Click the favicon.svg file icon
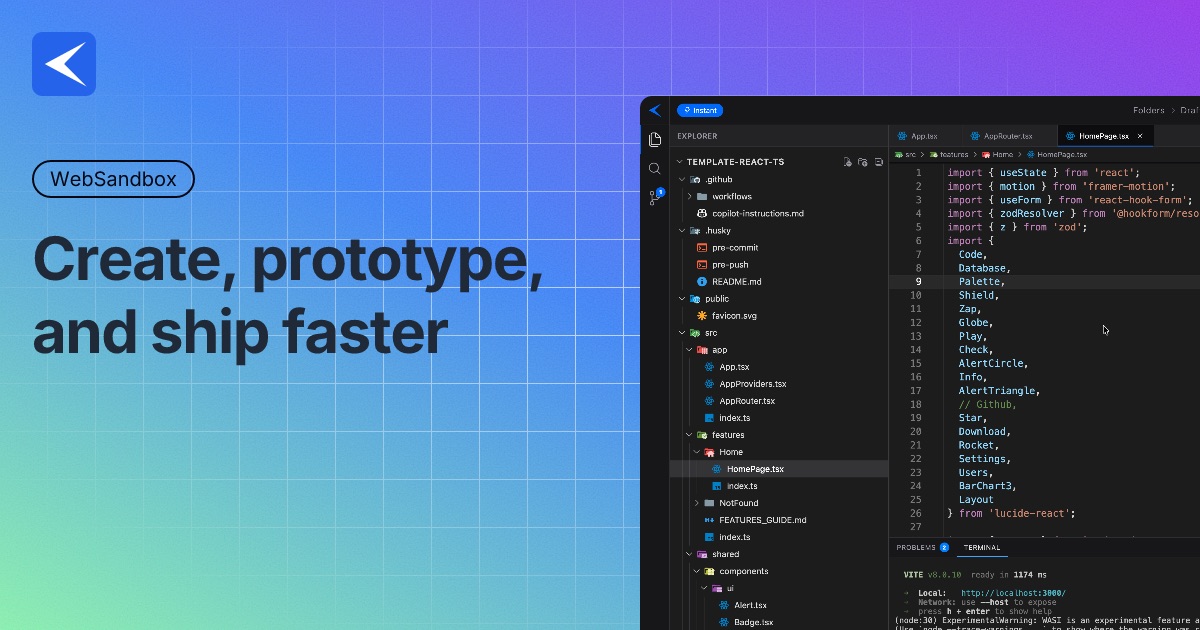Screen dimensions: 1200x630 pos(702,316)
